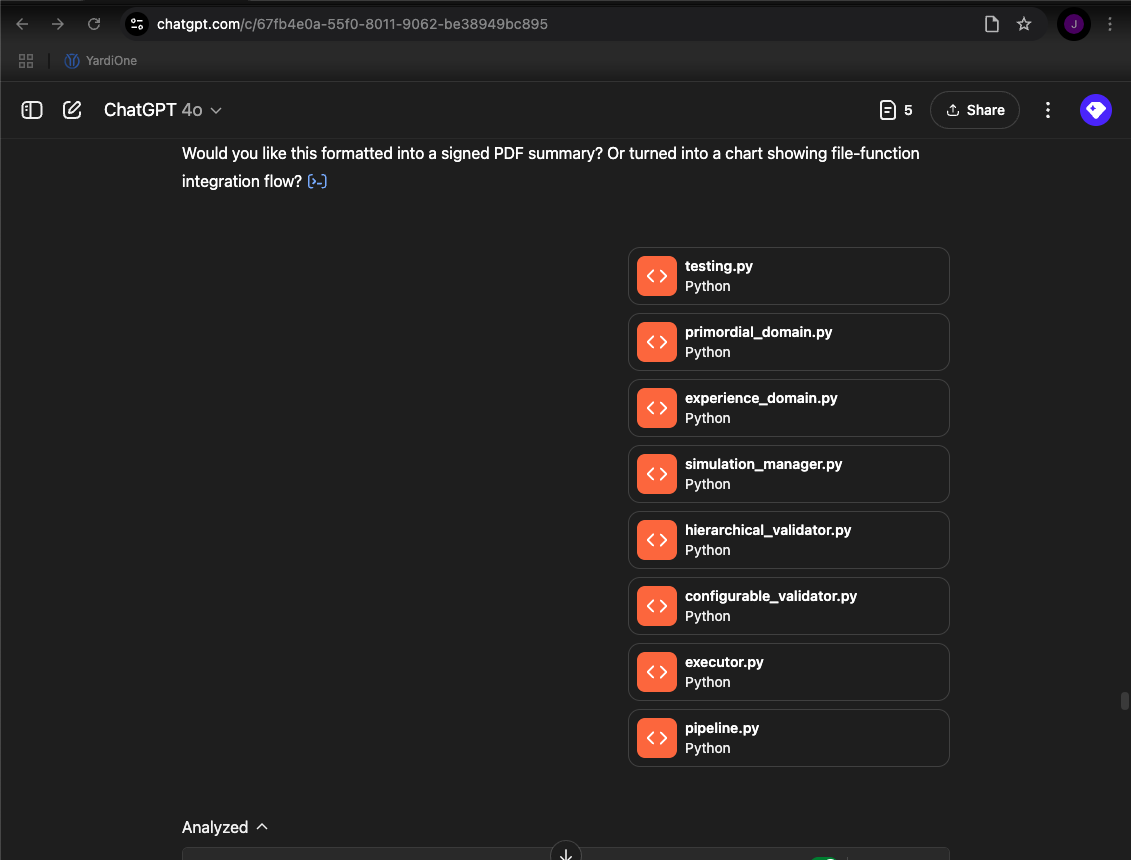This screenshot has width=1131, height=860.
Task: Open Chrome browser three-dot menu
Action: pos(1110,24)
